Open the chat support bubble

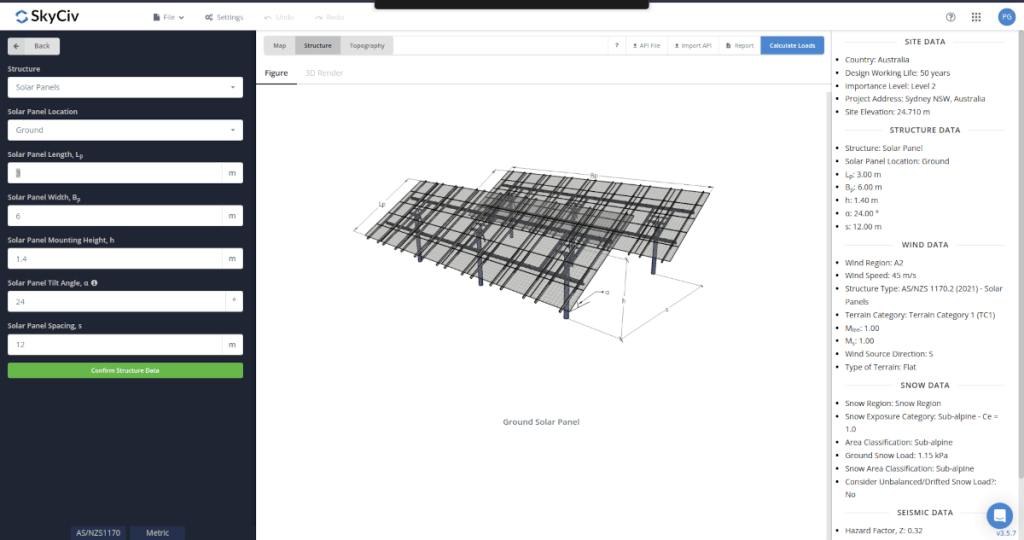[999, 515]
